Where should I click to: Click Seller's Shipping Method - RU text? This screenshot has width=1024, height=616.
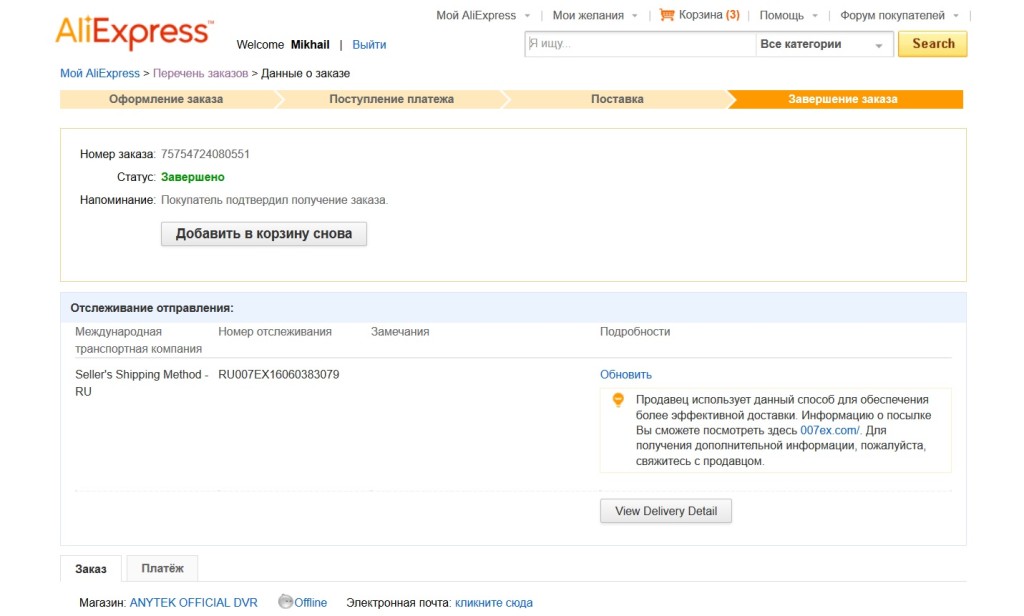click(x=142, y=383)
